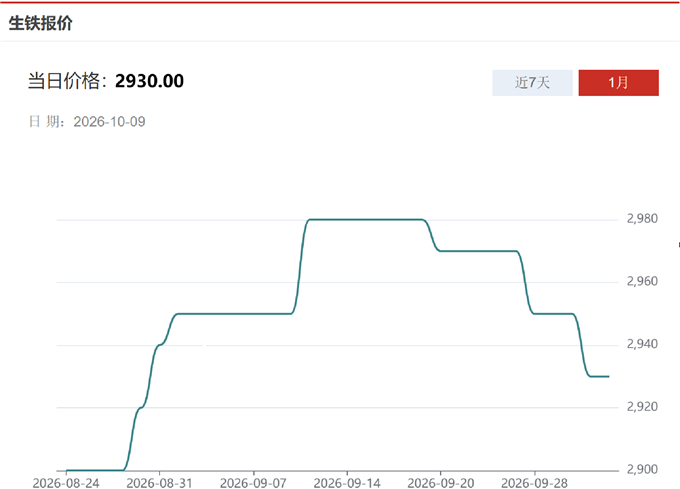Click x-axis label 2026-09-28
Image resolution: width=680 pixels, height=489 pixels.
[534, 483]
